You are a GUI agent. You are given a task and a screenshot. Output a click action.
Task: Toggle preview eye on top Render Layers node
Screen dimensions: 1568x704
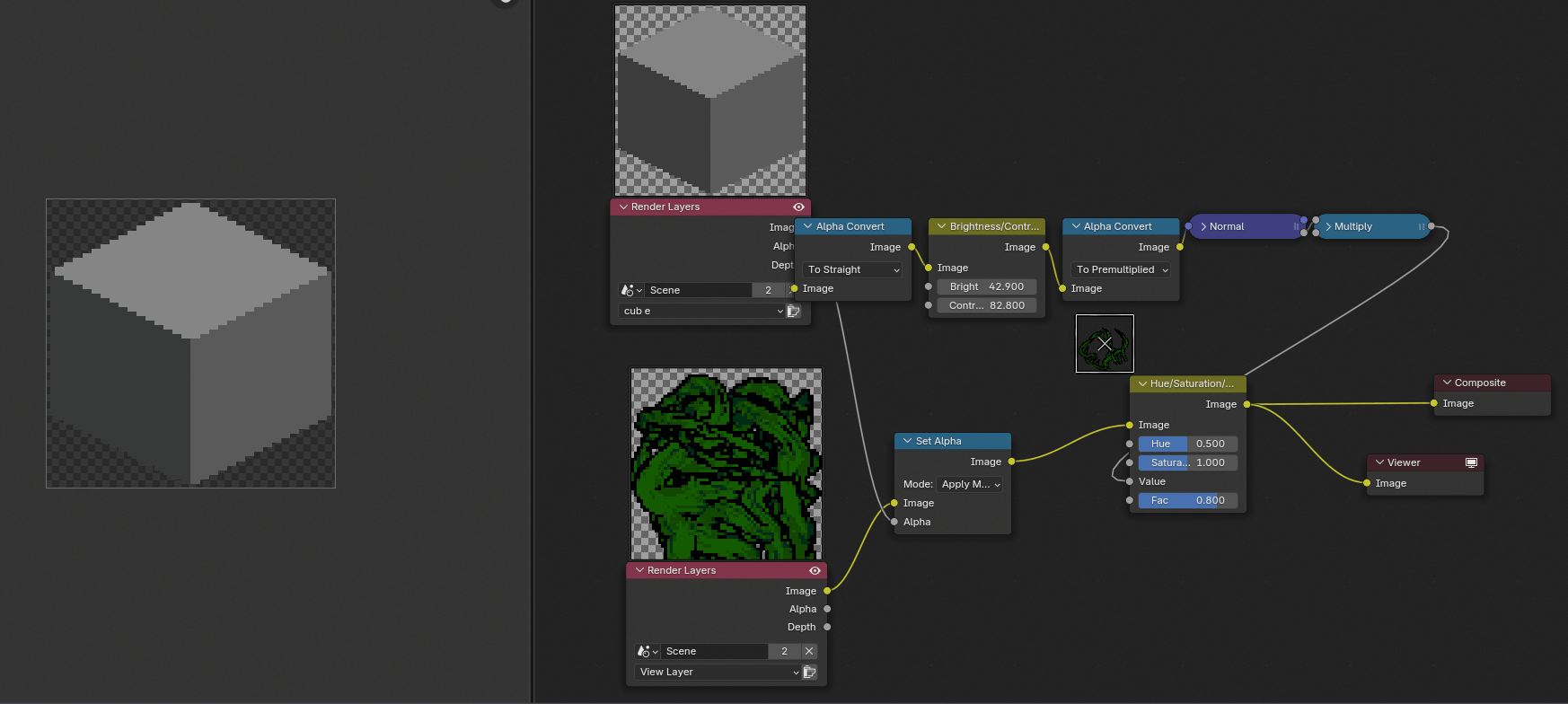coord(798,207)
